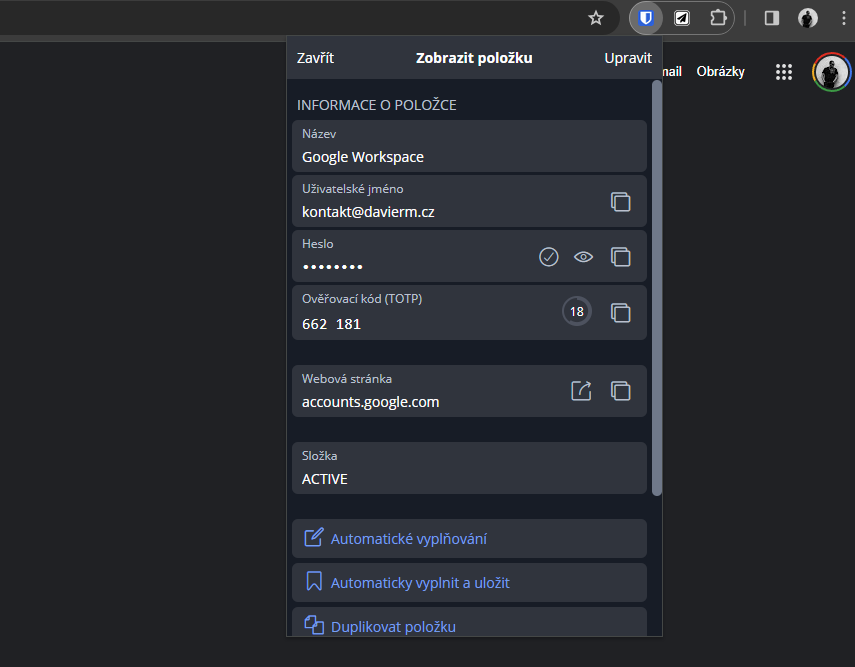Select Duplikovat položku
This screenshot has height=667, width=855.
click(x=469, y=622)
